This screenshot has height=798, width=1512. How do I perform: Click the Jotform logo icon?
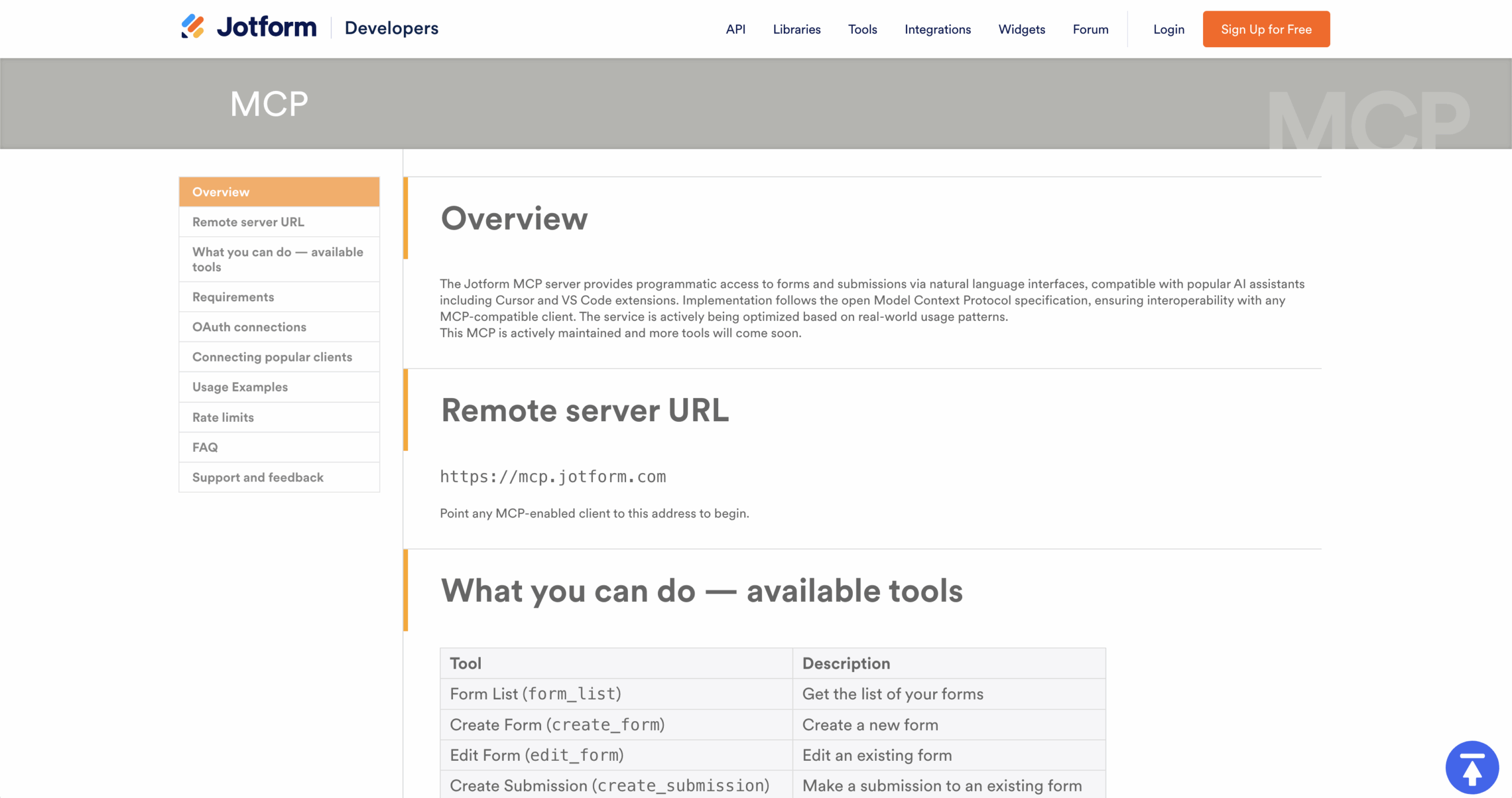click(193, 27)
